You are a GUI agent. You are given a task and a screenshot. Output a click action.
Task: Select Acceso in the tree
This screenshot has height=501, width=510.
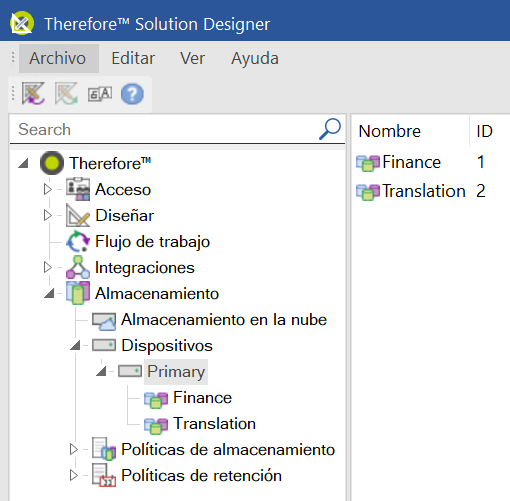(x=123, y=189)
